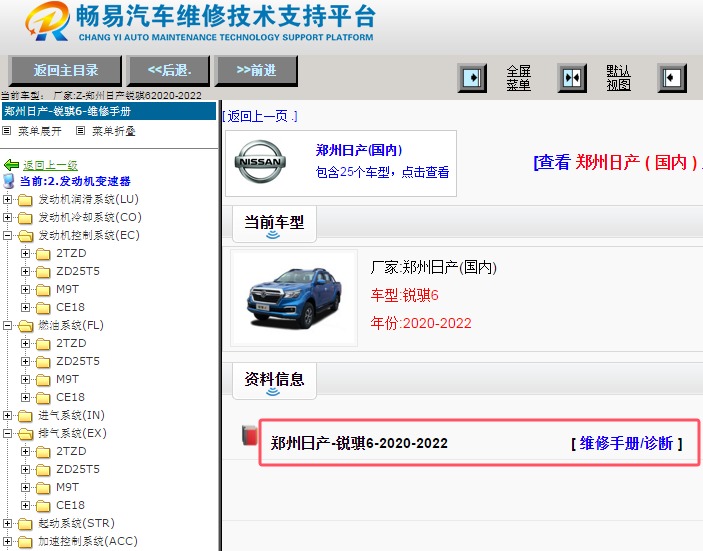Open the 维修手册/诊断 link

(x=626, y=443)
